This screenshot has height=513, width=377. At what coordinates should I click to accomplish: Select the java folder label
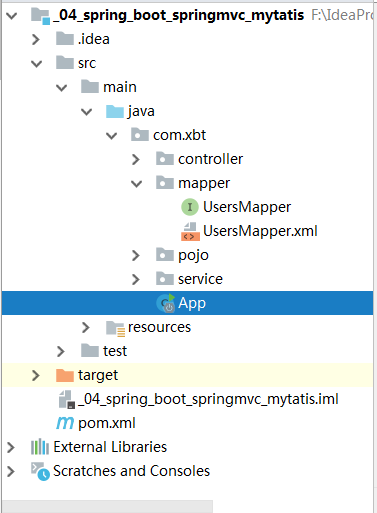pos(141,112)
